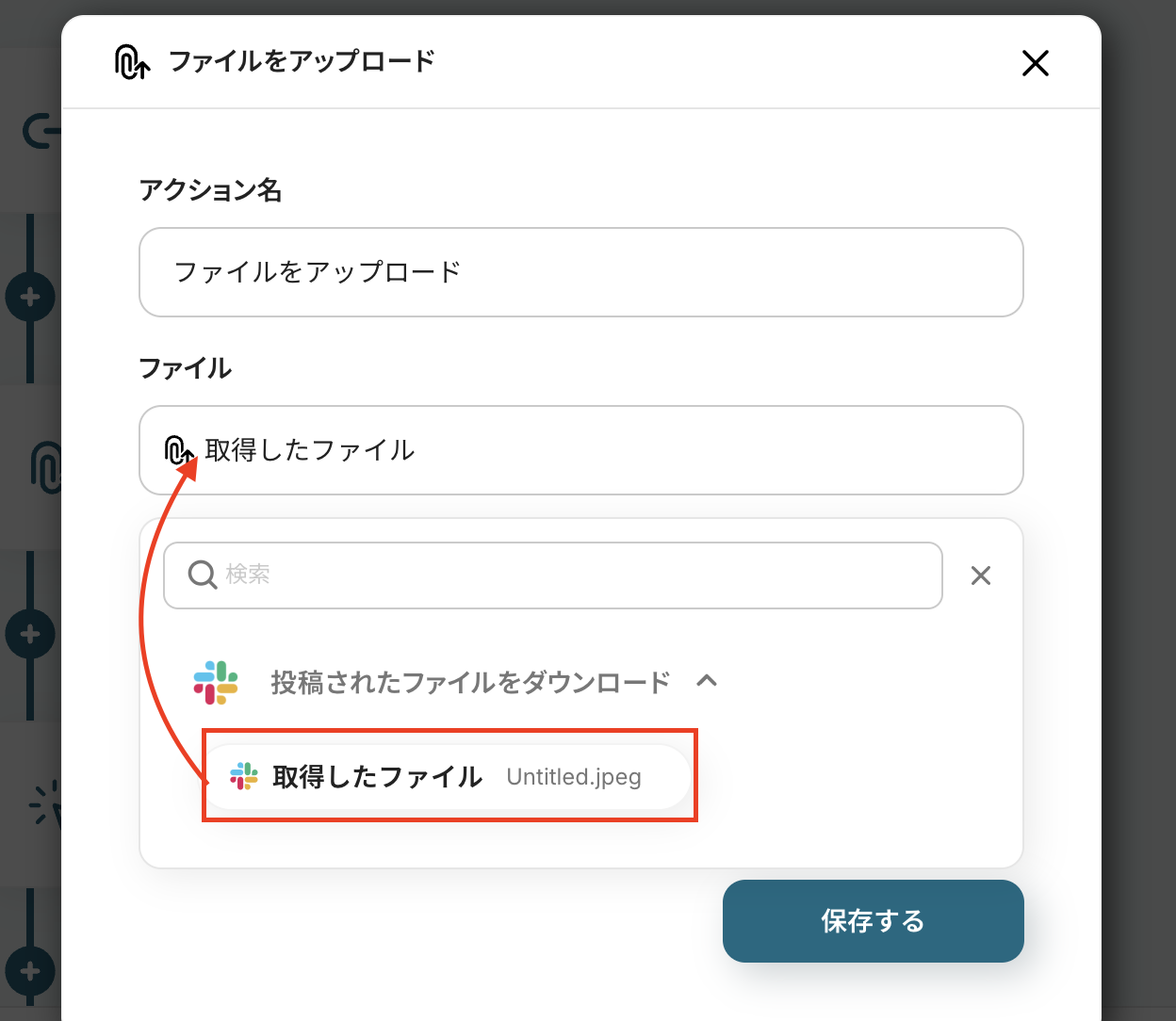
Task: Close the ファイルをアップロード dialog
Action: click(x=1035, y=63)
